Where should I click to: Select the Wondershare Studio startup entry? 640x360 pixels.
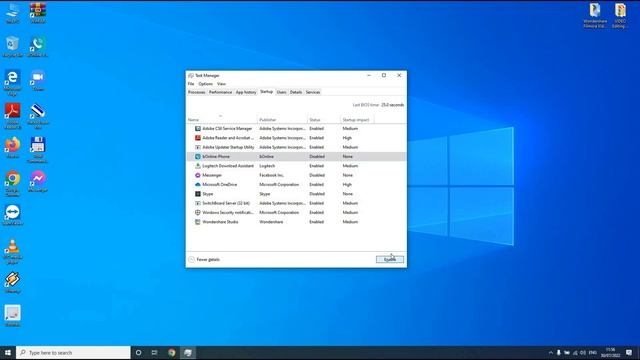296,222
